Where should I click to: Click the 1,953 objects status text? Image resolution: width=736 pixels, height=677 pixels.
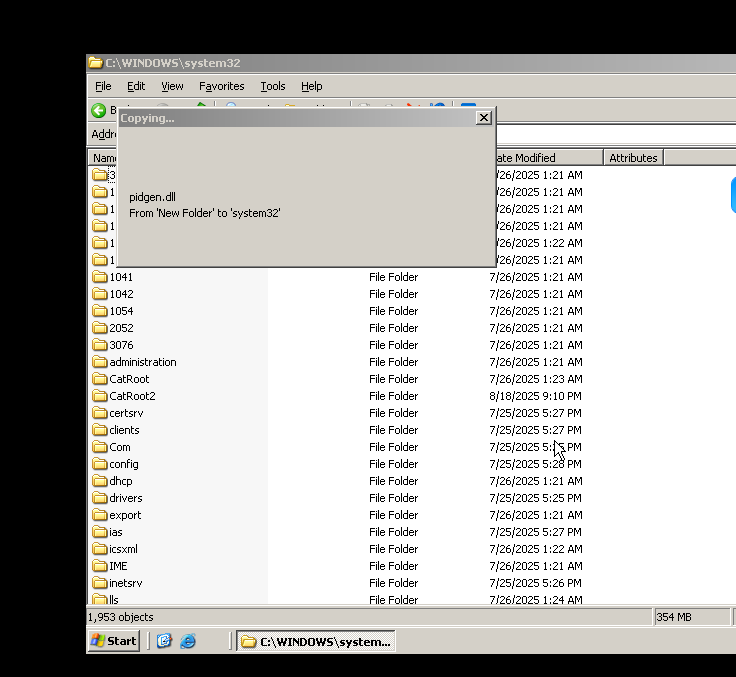click(121, 617)
